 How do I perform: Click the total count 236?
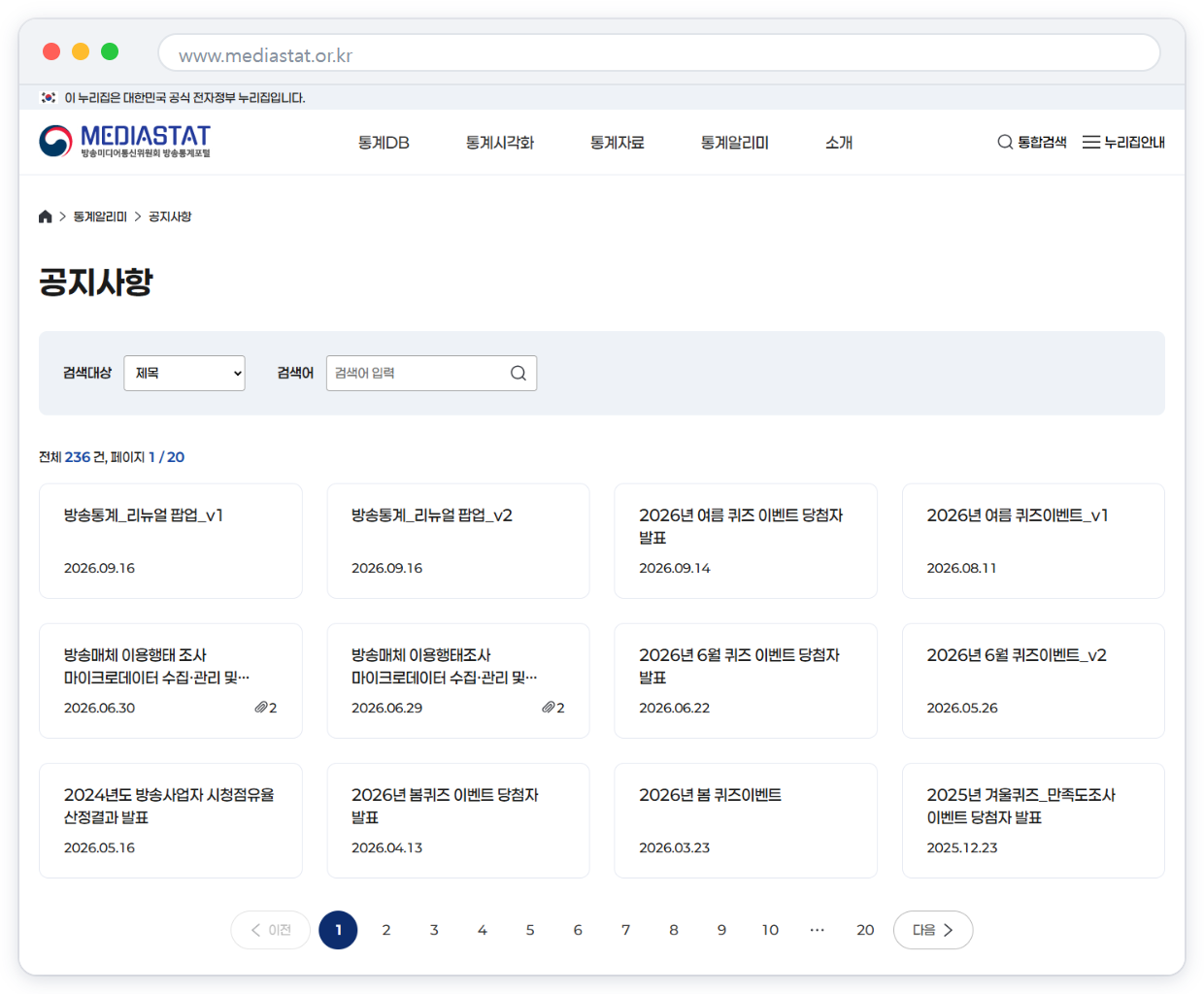pos(78,457)
